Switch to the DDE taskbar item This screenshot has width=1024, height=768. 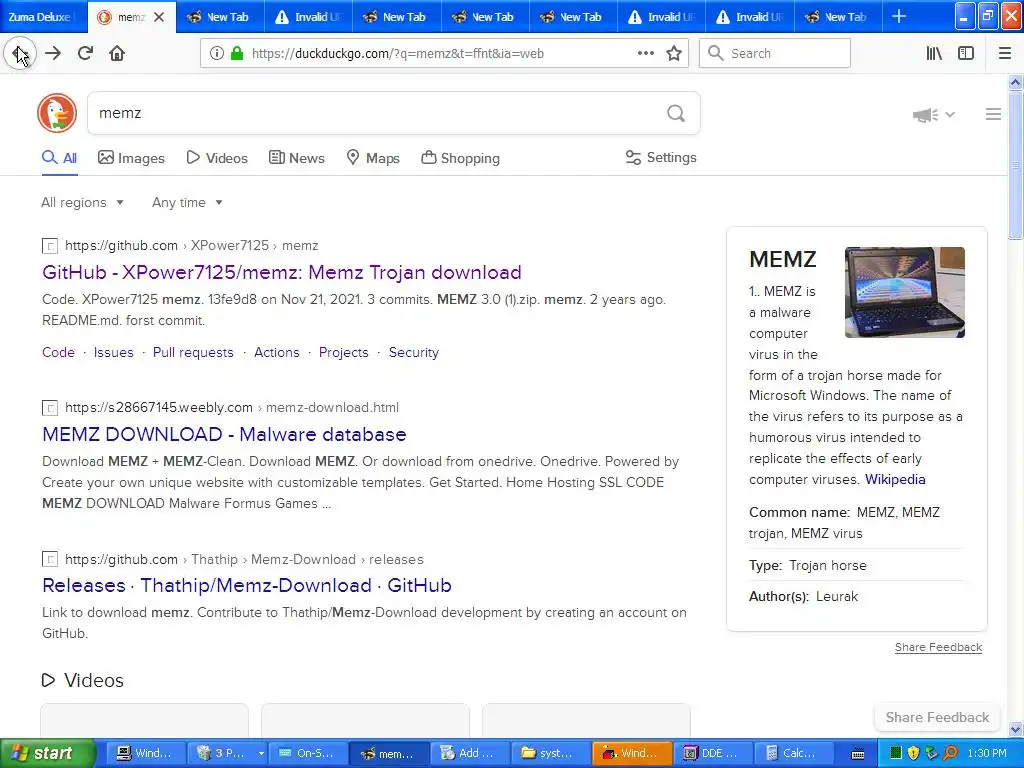click(x=712, y=754)
